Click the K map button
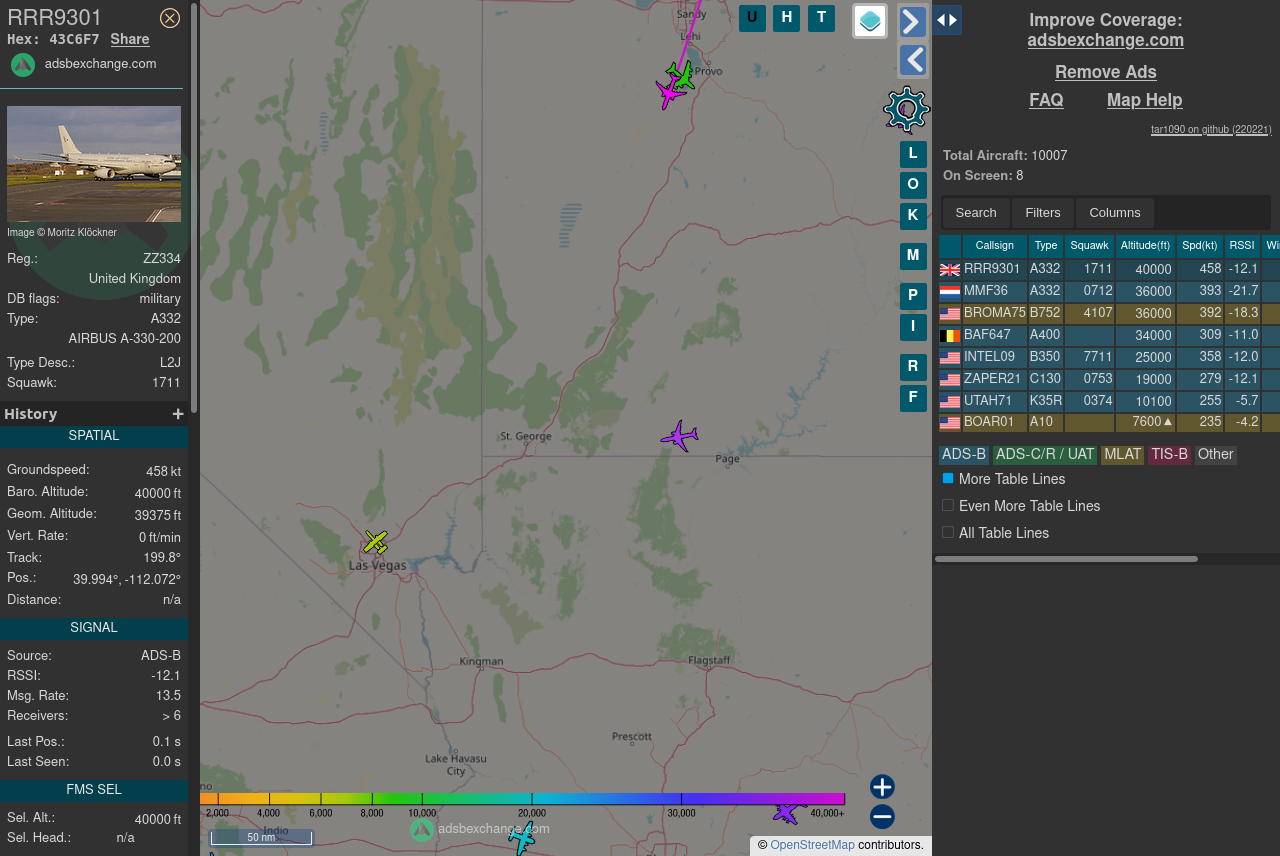This screenshot has height=856, width=1280. (x=913, y=216)
